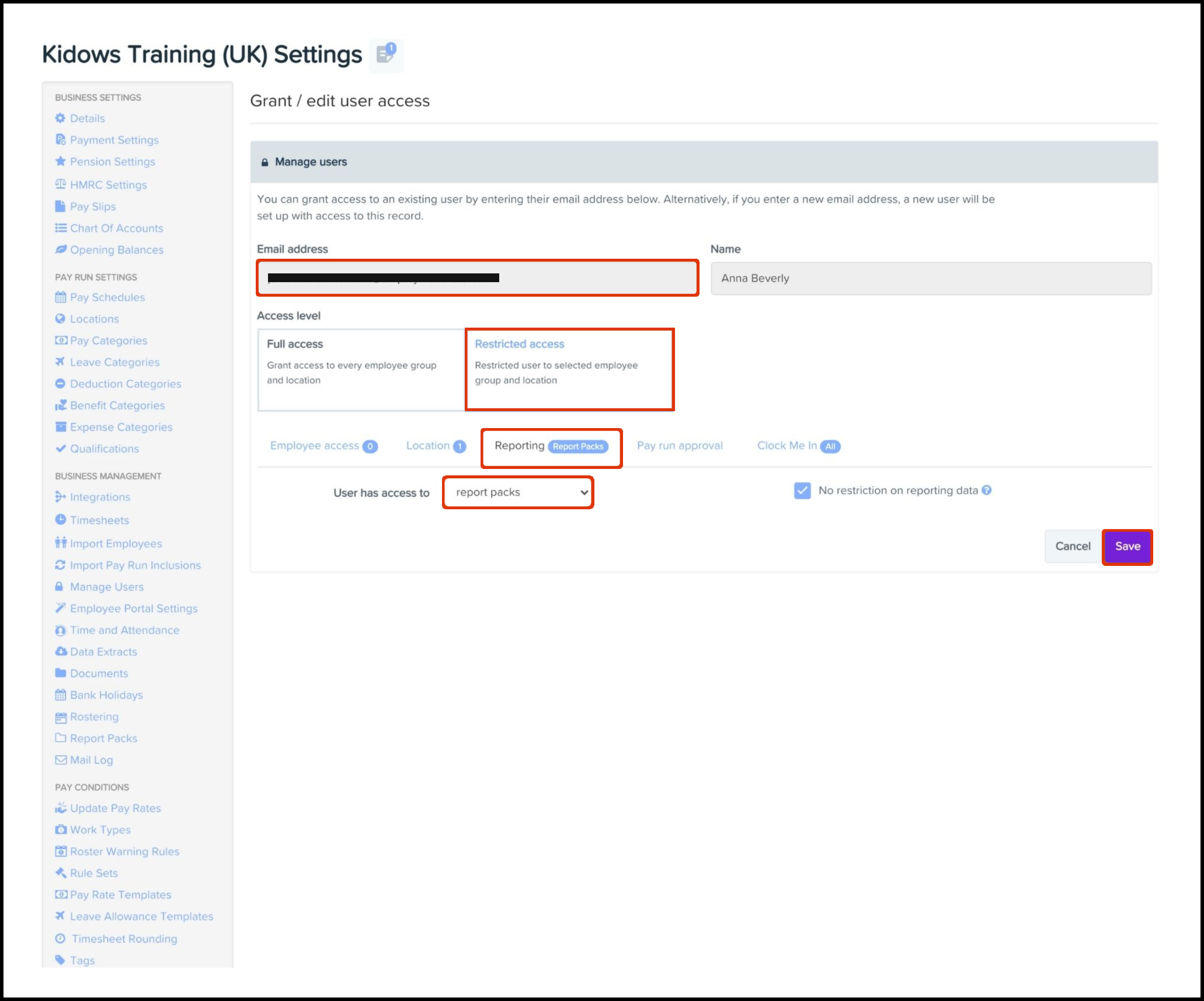Image resolution: width=1204 pixels, height=1001 pixels.
Task: Click the clock icon beside Timesheets
Action: tap(60, 519)
